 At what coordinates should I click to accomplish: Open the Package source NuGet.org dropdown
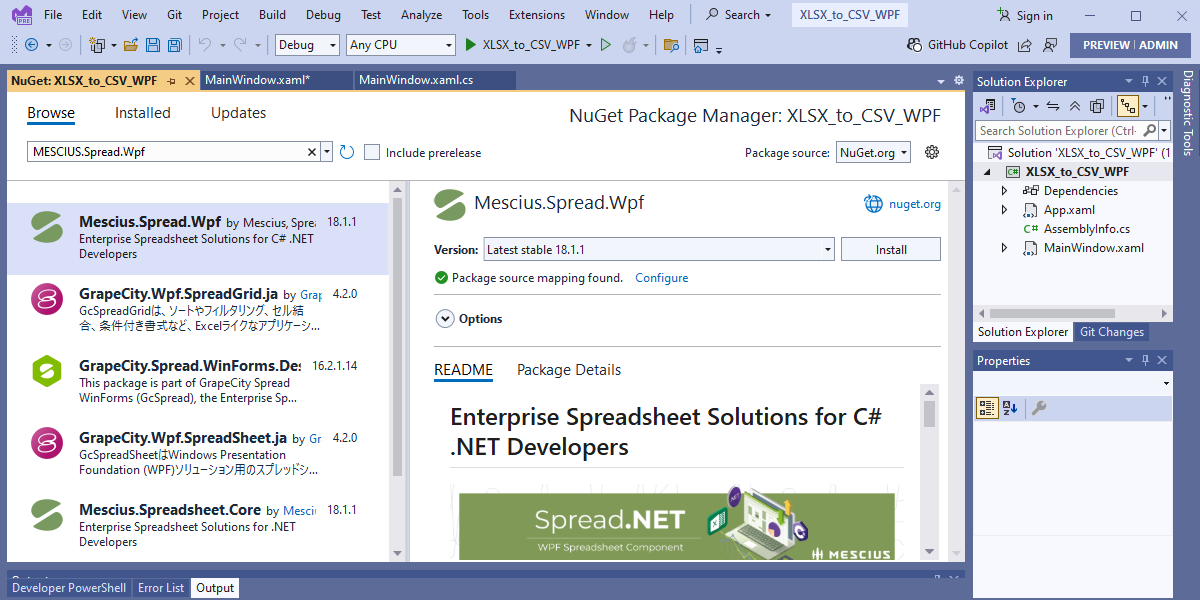click(x=873, y=153)
